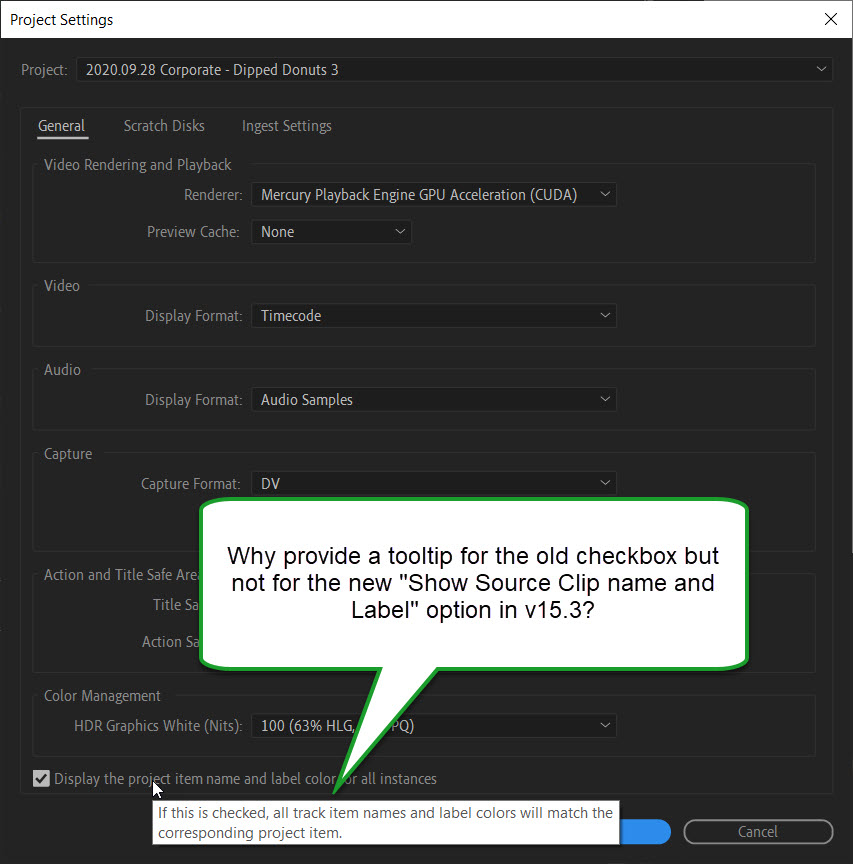
Task: Click the Cancel button
Action: coord(758,831)
